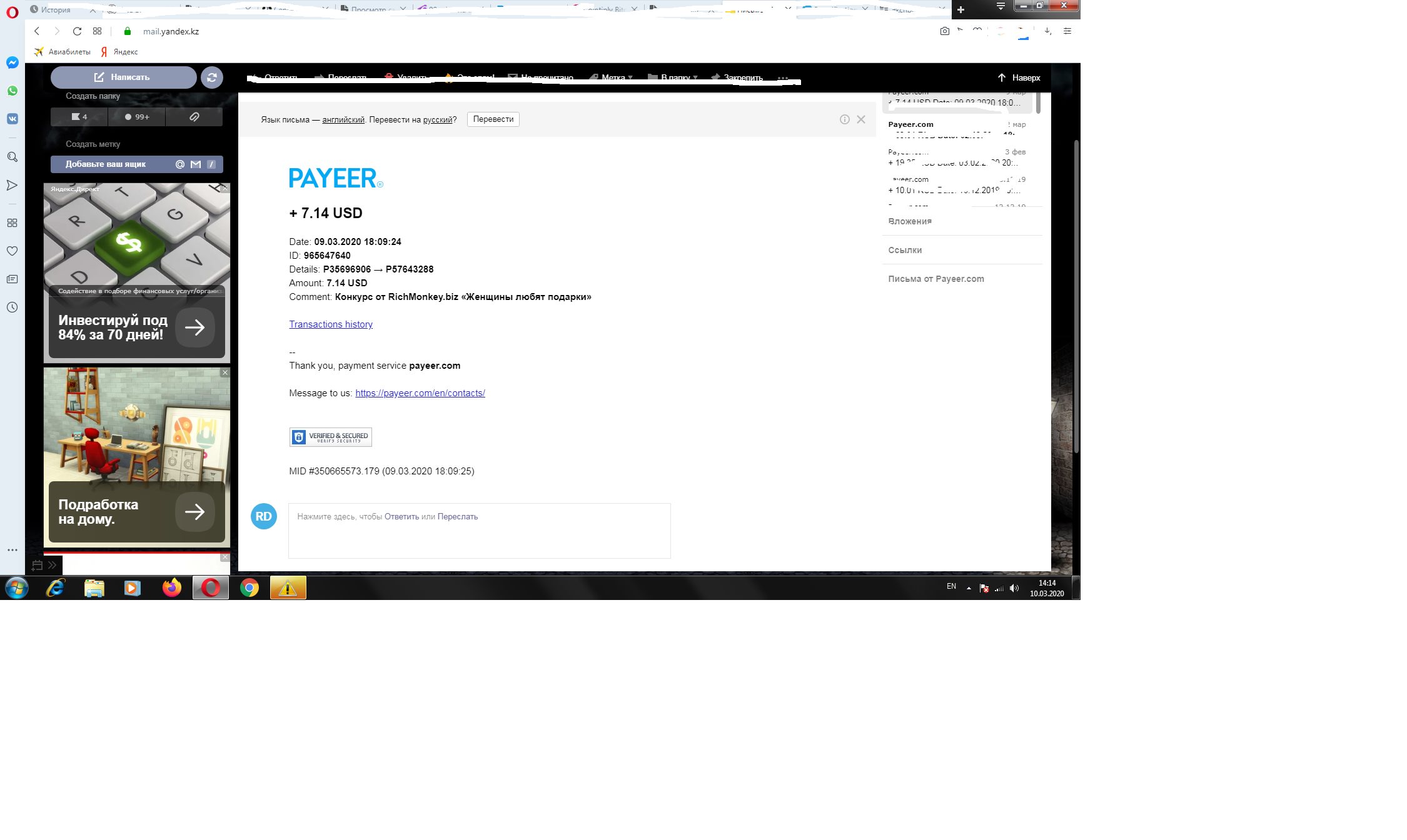This screenshot has width=1407, height=840.
Task: Open history clock in Opera sidebar
Action: click(x=13, y=307)
